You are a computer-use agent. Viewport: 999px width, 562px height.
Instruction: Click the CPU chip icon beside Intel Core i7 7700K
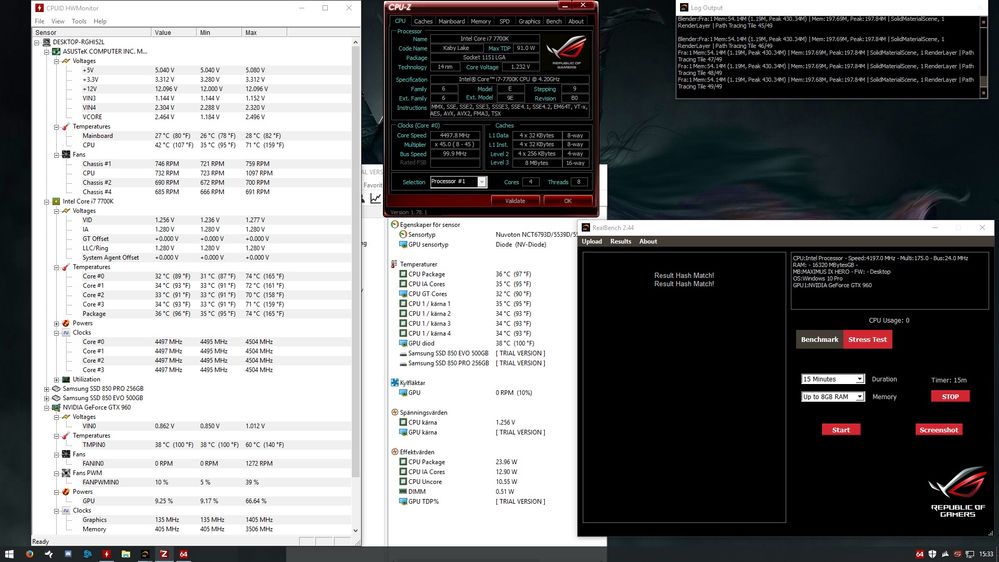click(x=56, y=201)
